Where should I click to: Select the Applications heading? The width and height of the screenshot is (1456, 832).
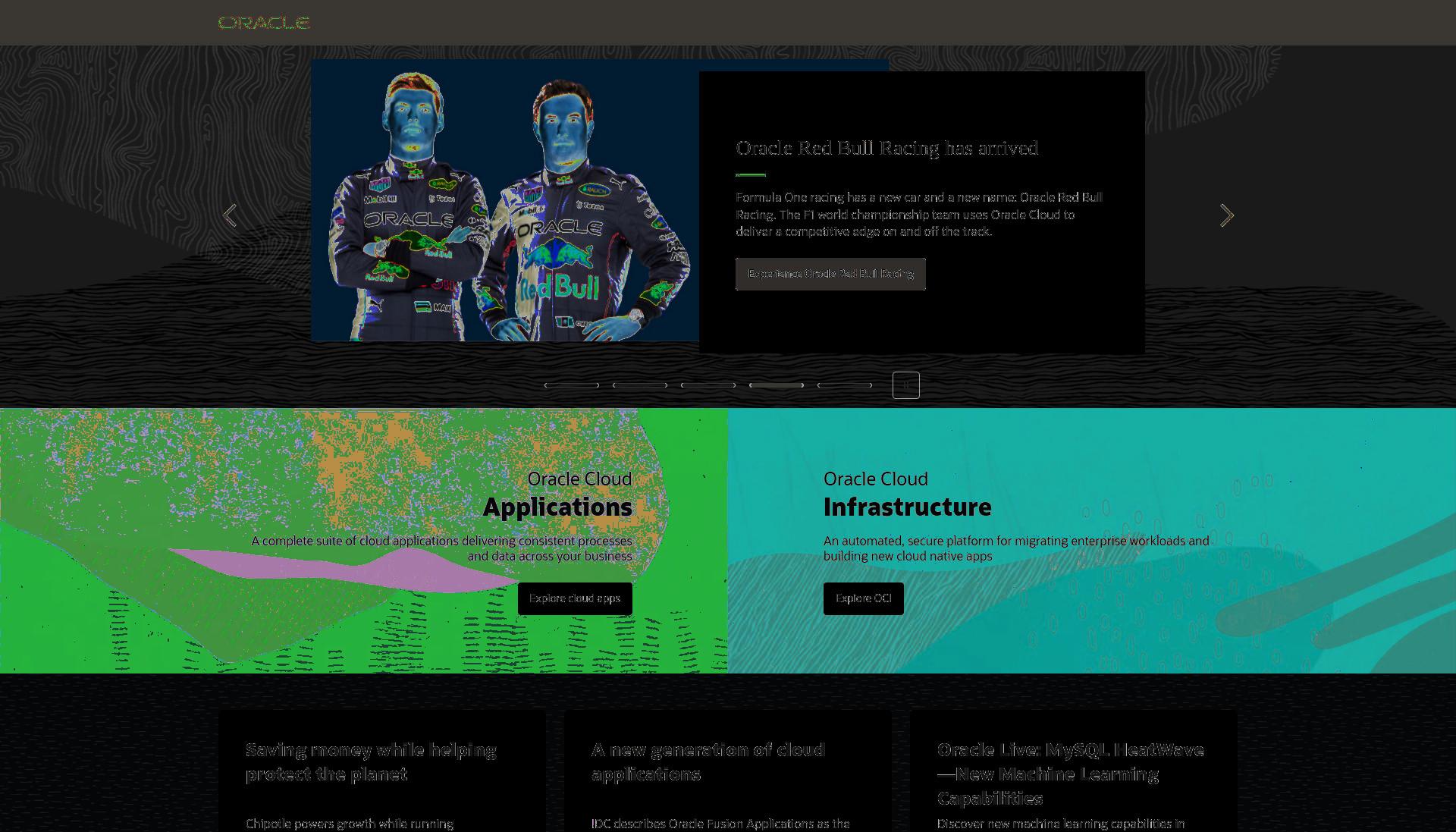pyautogui.click(x=557, y=507)
